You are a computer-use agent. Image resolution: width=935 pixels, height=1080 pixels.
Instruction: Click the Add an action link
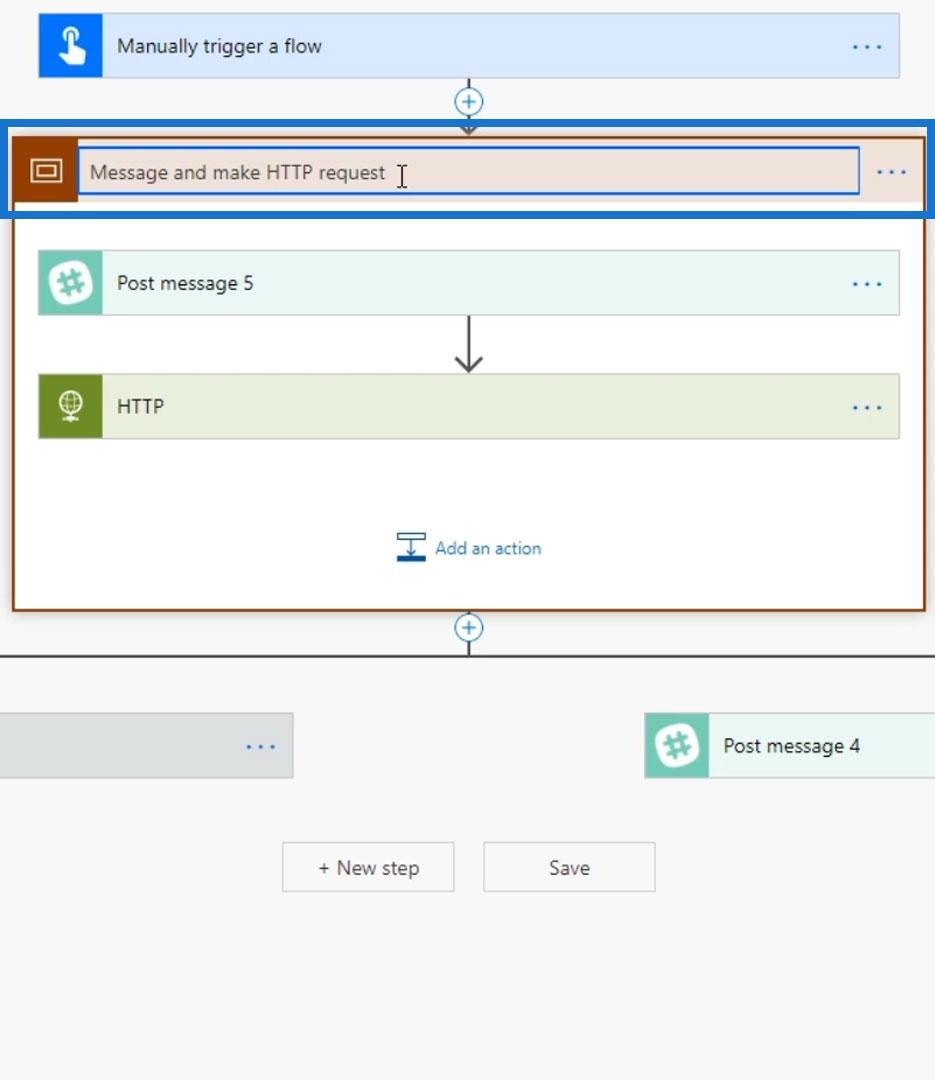[x=488, y=548]
